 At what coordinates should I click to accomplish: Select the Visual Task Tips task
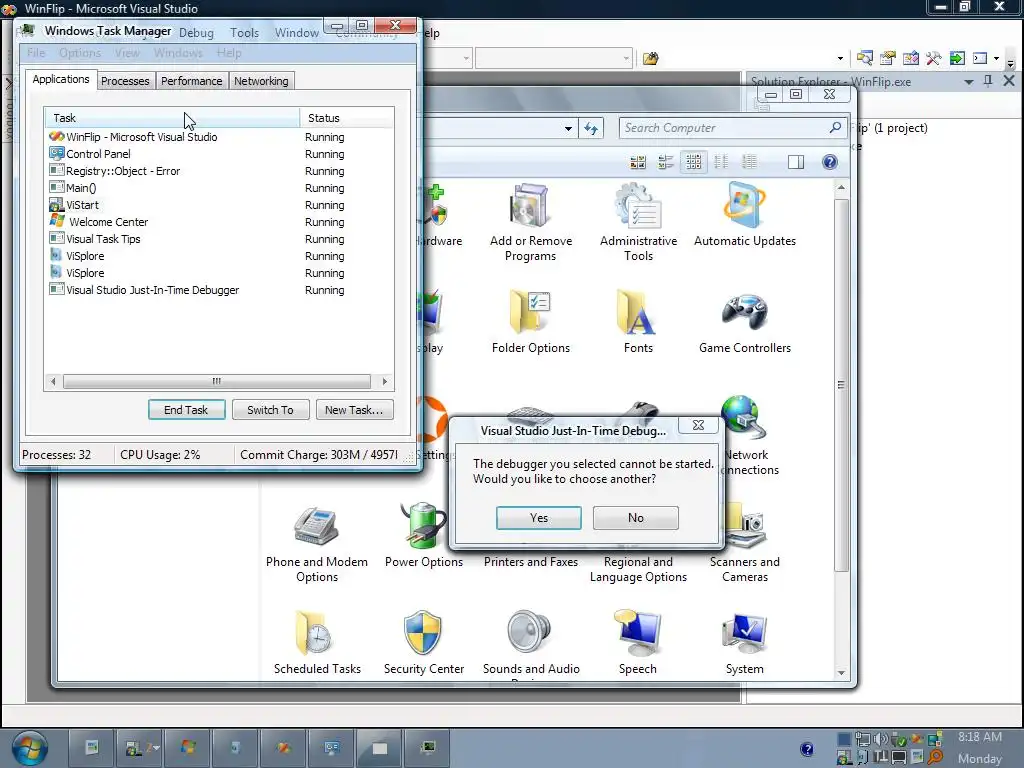[x=219, y=239]
